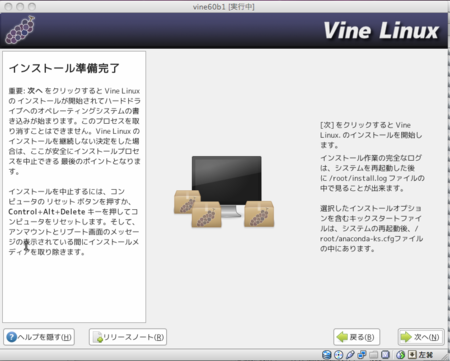Click the 次へ(N) next button
This screenshot has width=450, height=361.
pyautogui.click(x=421, y=337)
